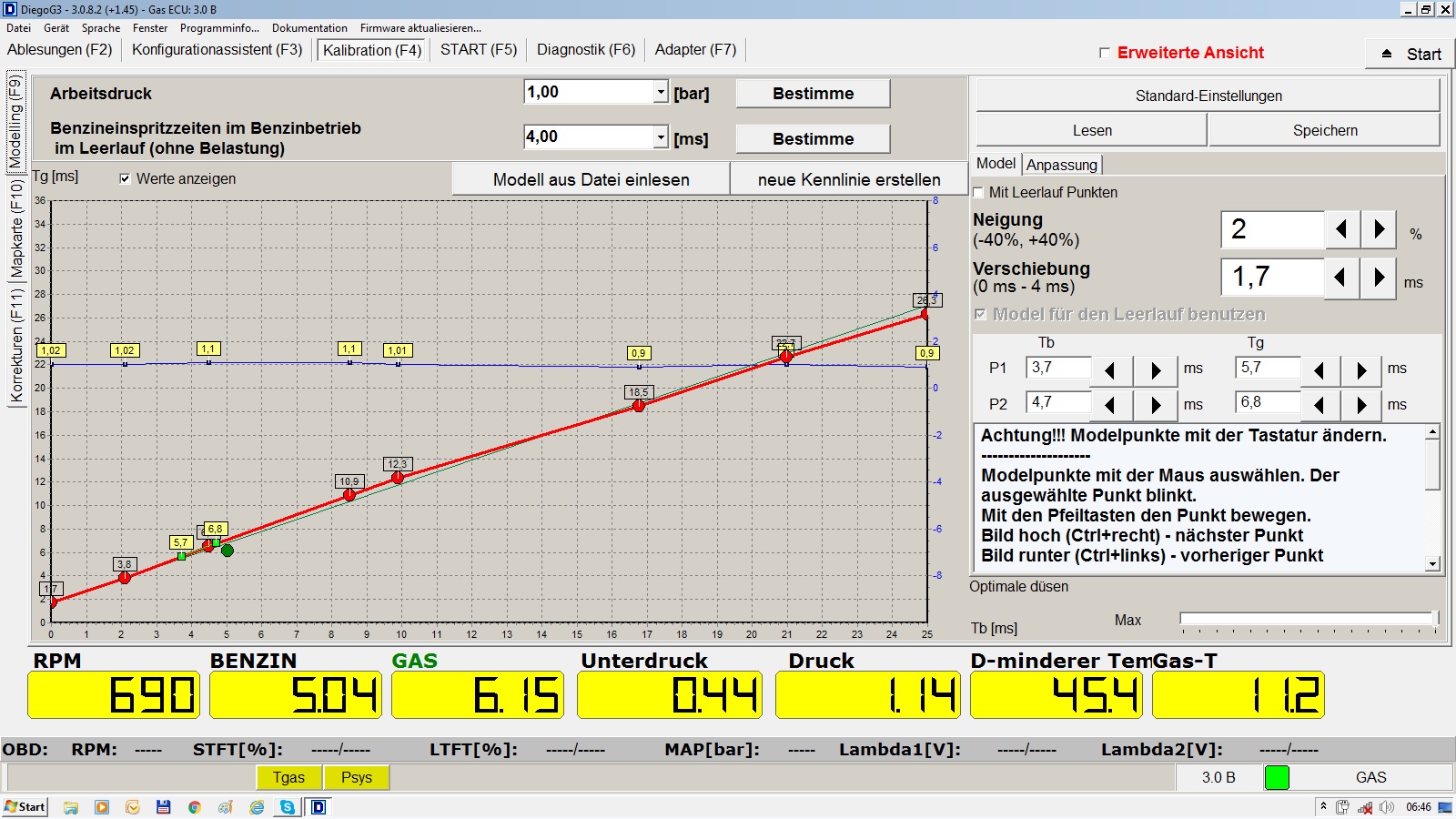Click Modell aus Datei einlesen

(x=591, y=179)
